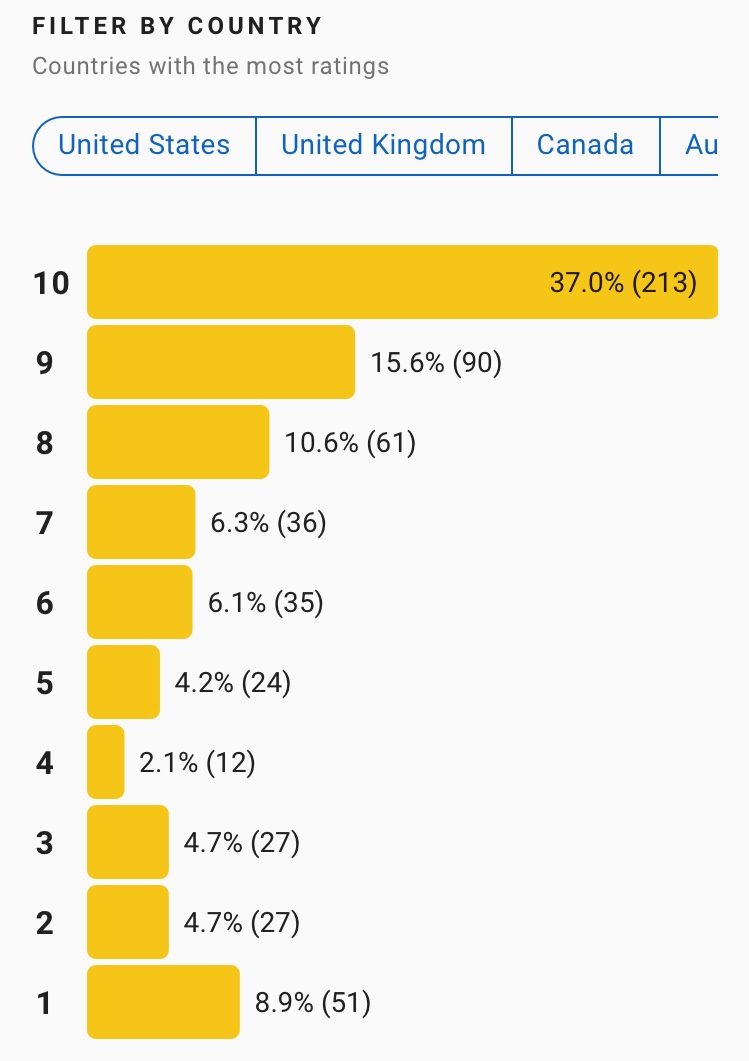Screen dimensions: 749x1061
Task: Click the 8.9% (51) percentage label
Action: pos(313,1003)
